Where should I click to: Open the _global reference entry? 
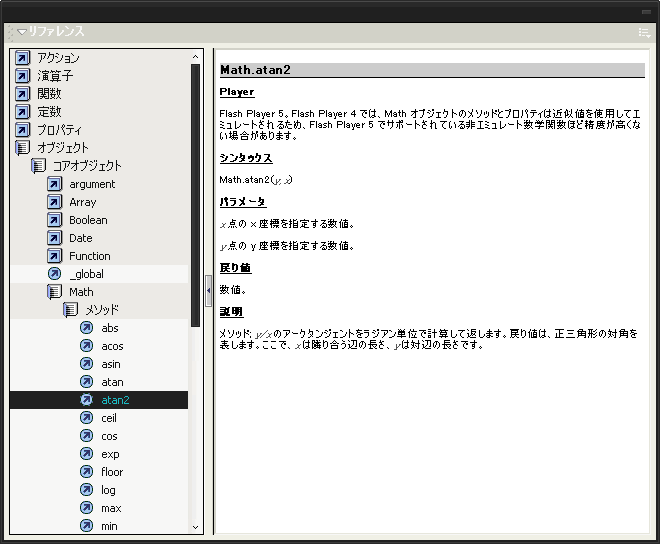[x=87, y=274]
